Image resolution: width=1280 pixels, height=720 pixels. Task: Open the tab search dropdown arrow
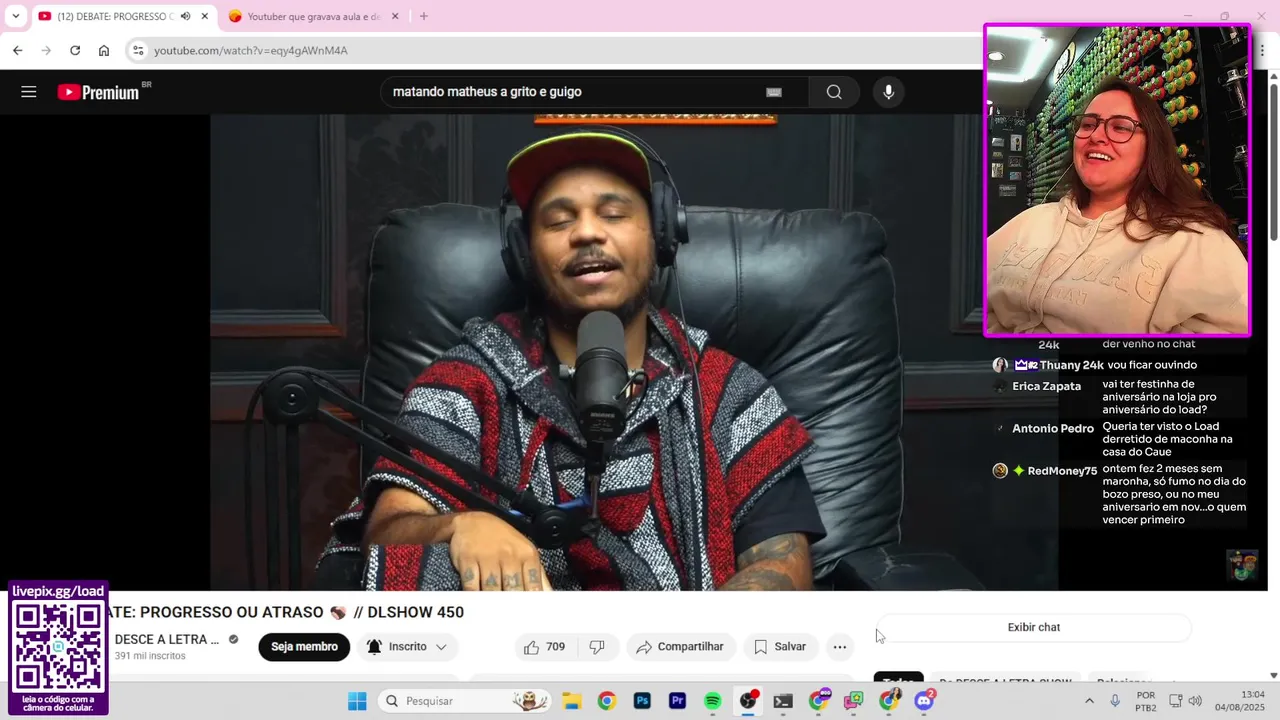coord(15,16)
